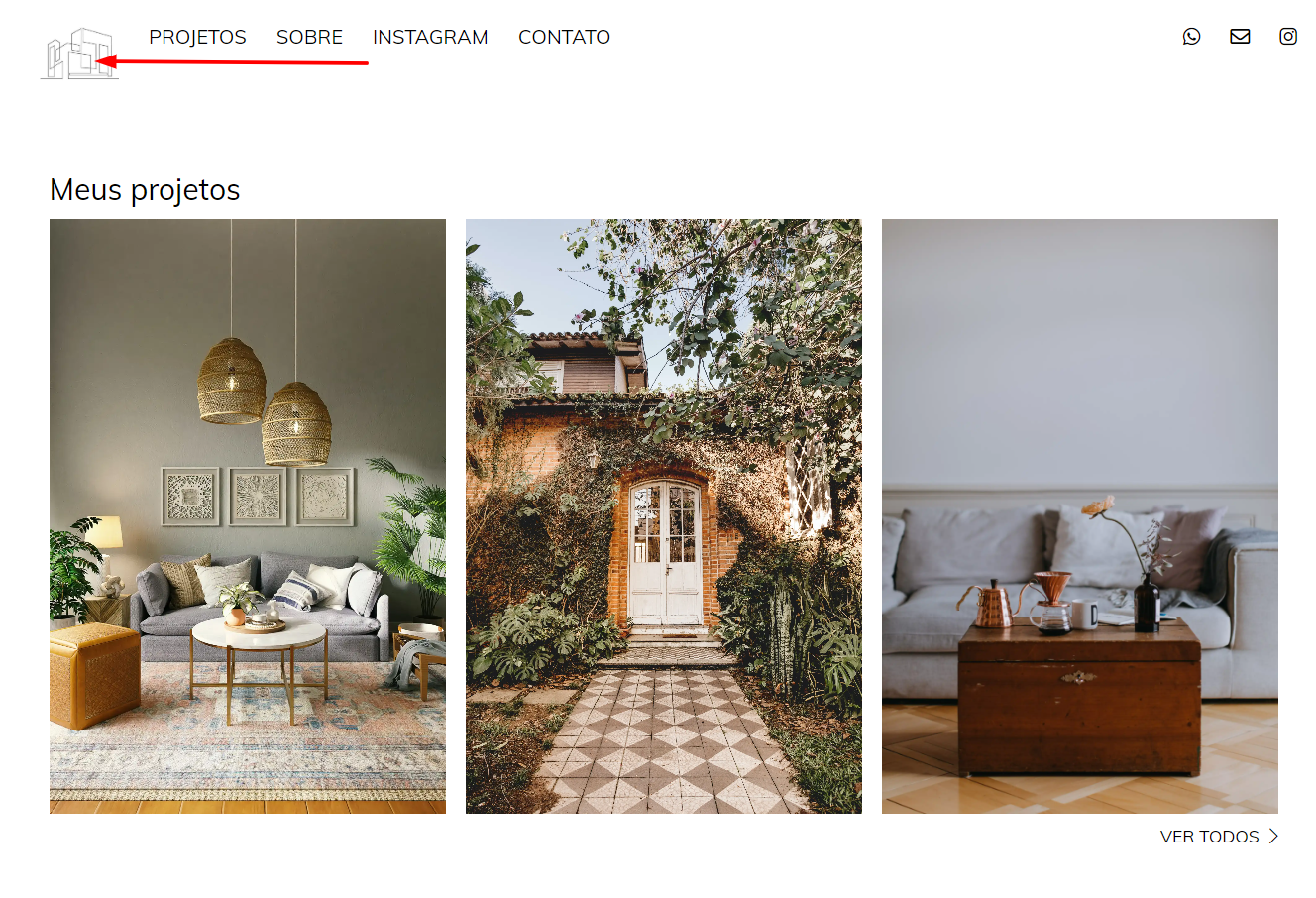Click the email envelope icon
Image resolution: width=1316 pixels, height=898 pixels.
[x=1240, y=37]
